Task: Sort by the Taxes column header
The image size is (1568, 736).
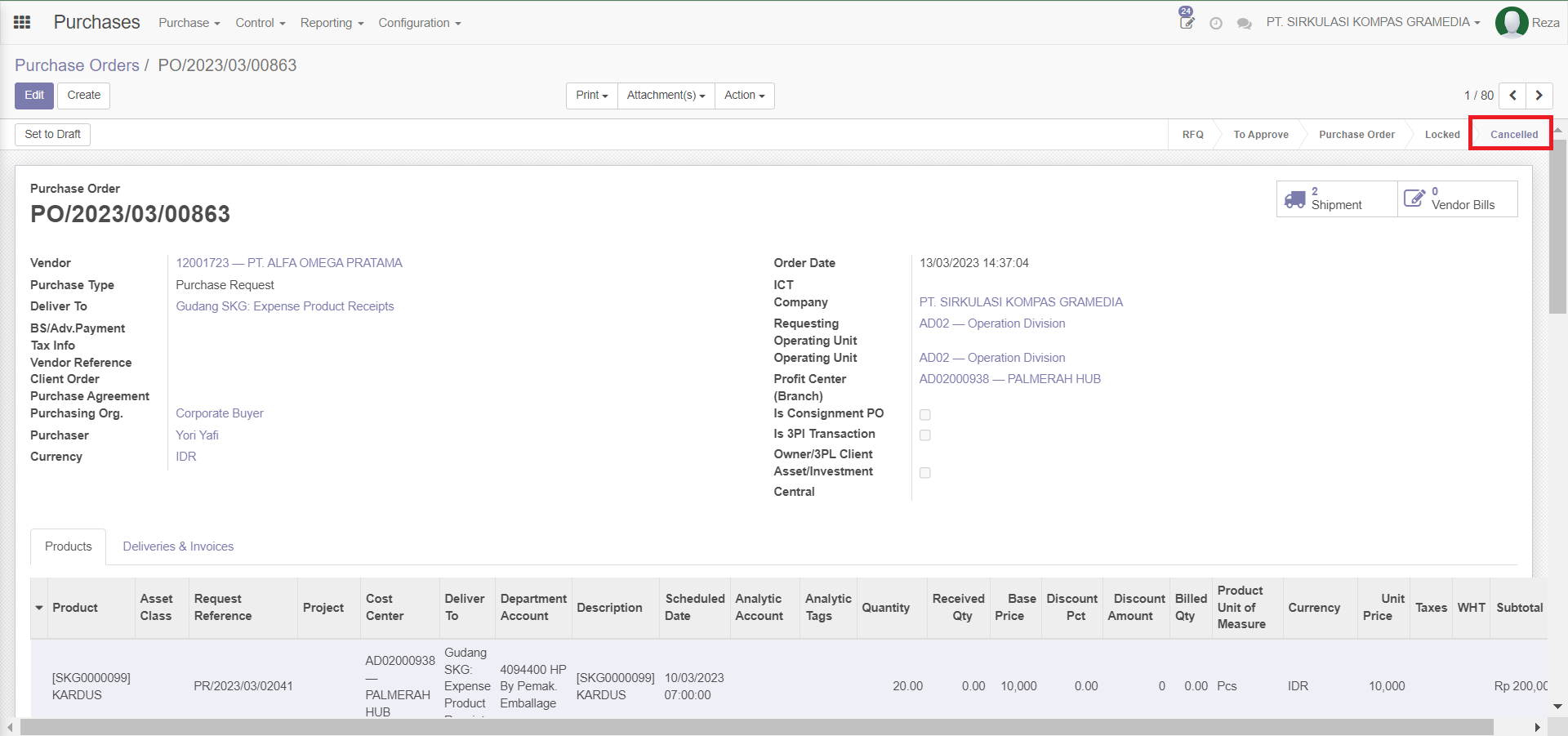Action: 1431,608
